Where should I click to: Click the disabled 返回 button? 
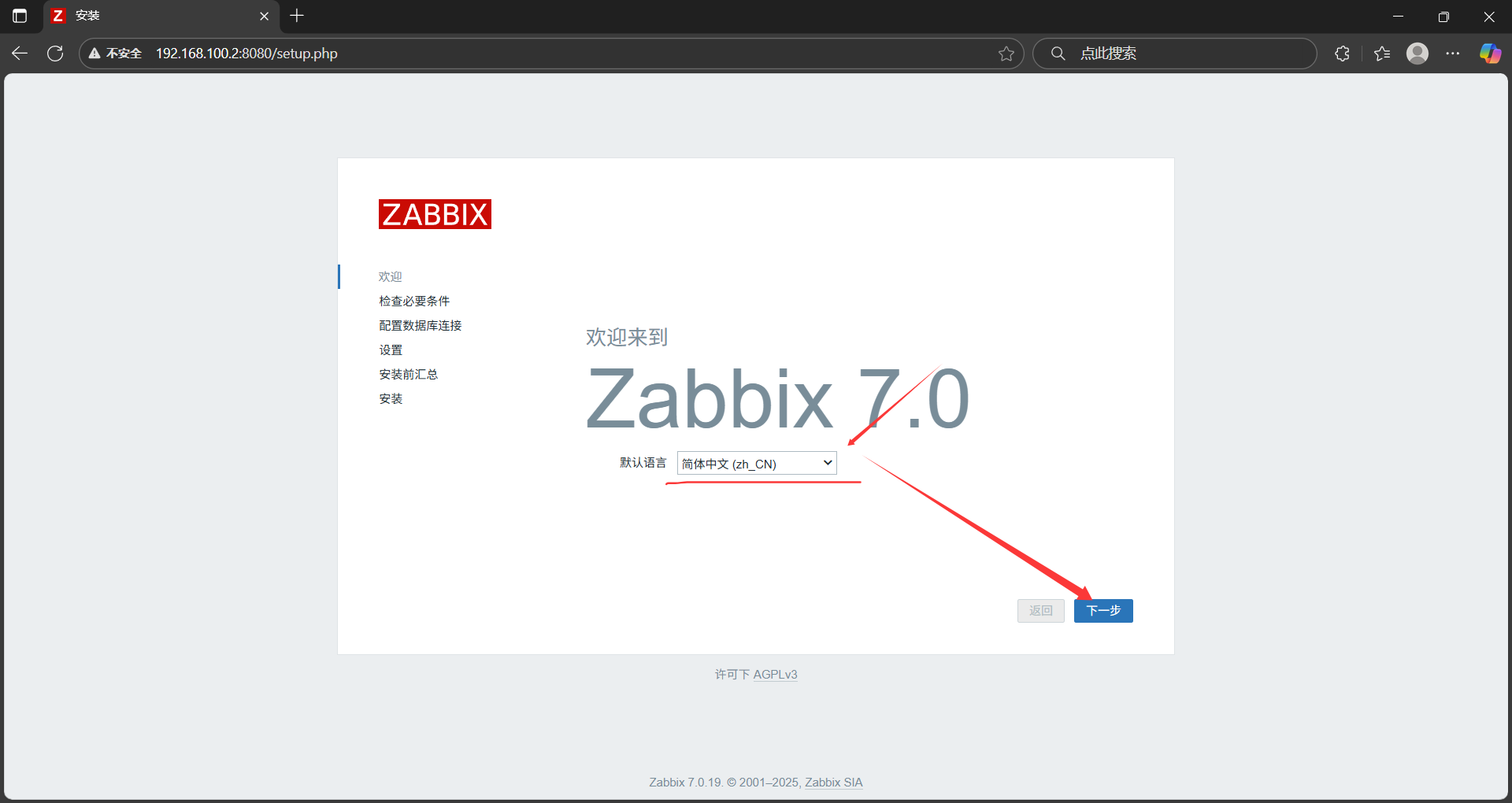point(1041,611)
